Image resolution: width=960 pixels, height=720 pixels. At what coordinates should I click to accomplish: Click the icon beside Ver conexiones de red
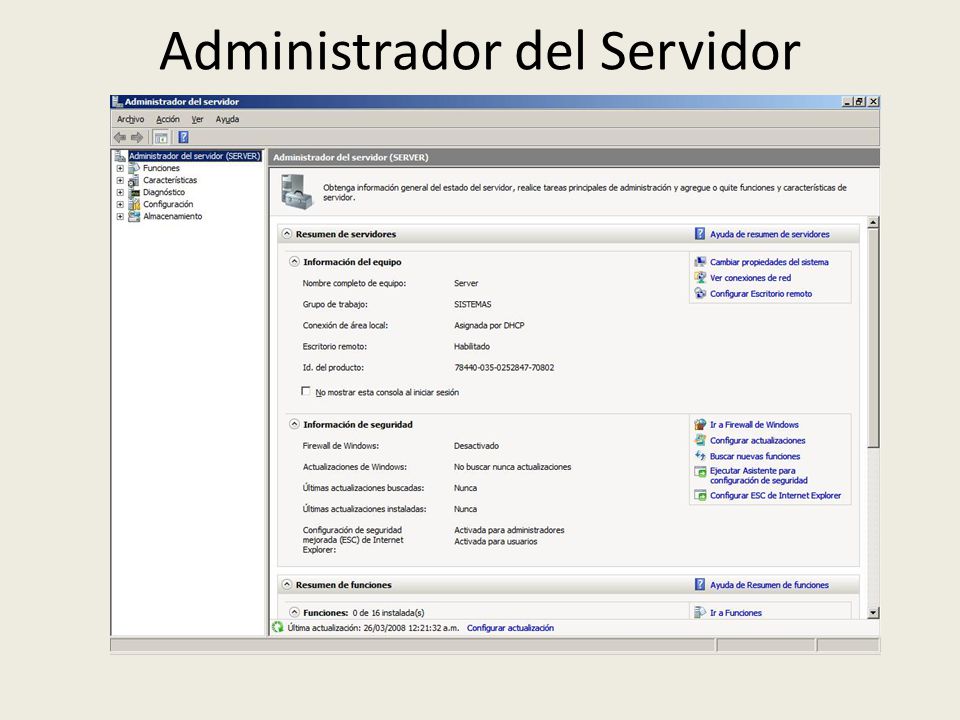pos(700,277)
